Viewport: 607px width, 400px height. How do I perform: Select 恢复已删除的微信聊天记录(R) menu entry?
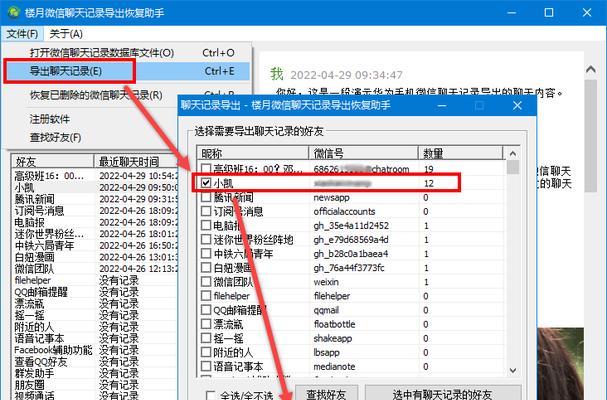pyautogui.click(x=96, y=95)
